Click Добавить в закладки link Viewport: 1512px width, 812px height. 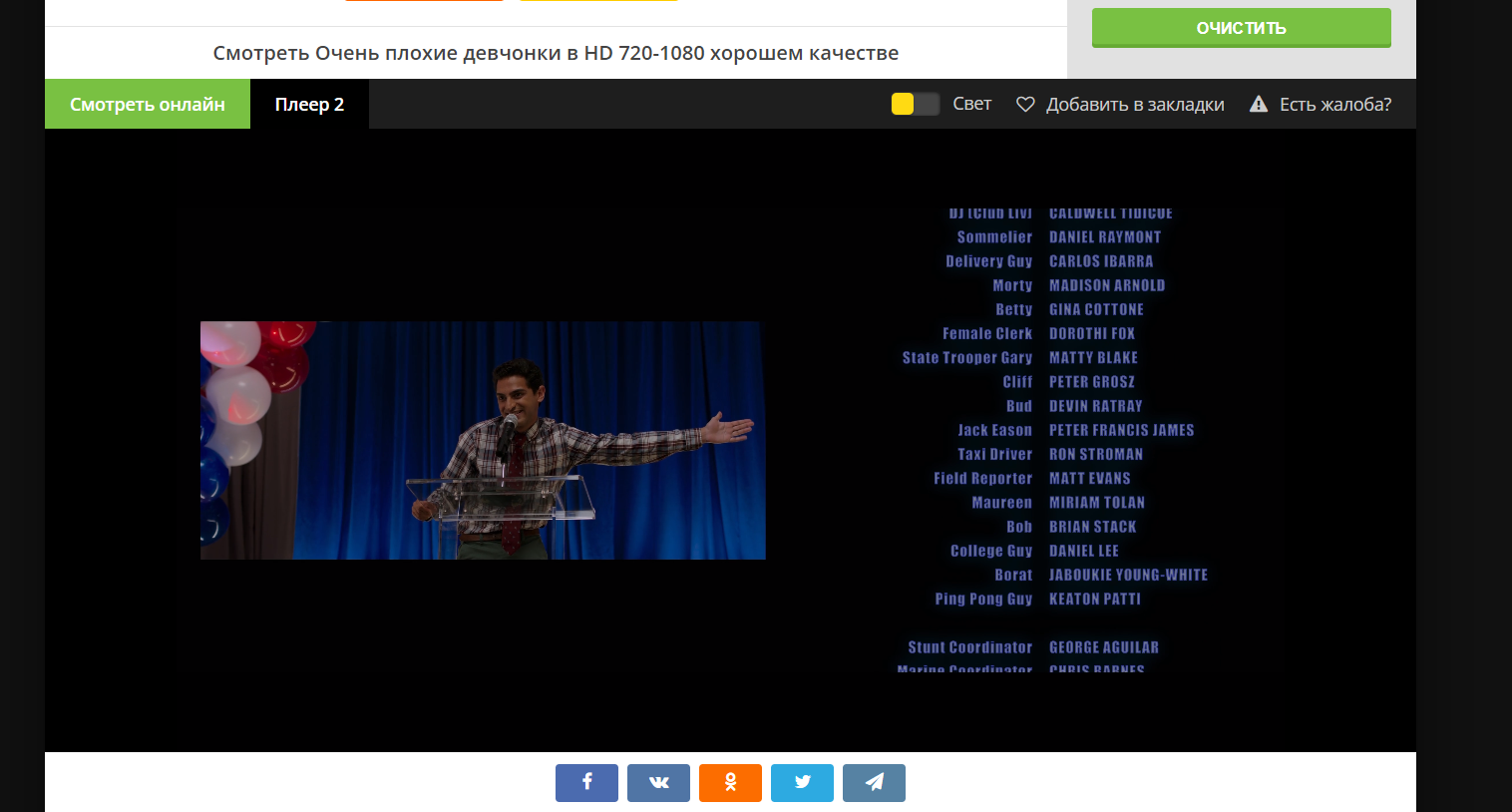pyautogui.click(x=1135, y=104)
